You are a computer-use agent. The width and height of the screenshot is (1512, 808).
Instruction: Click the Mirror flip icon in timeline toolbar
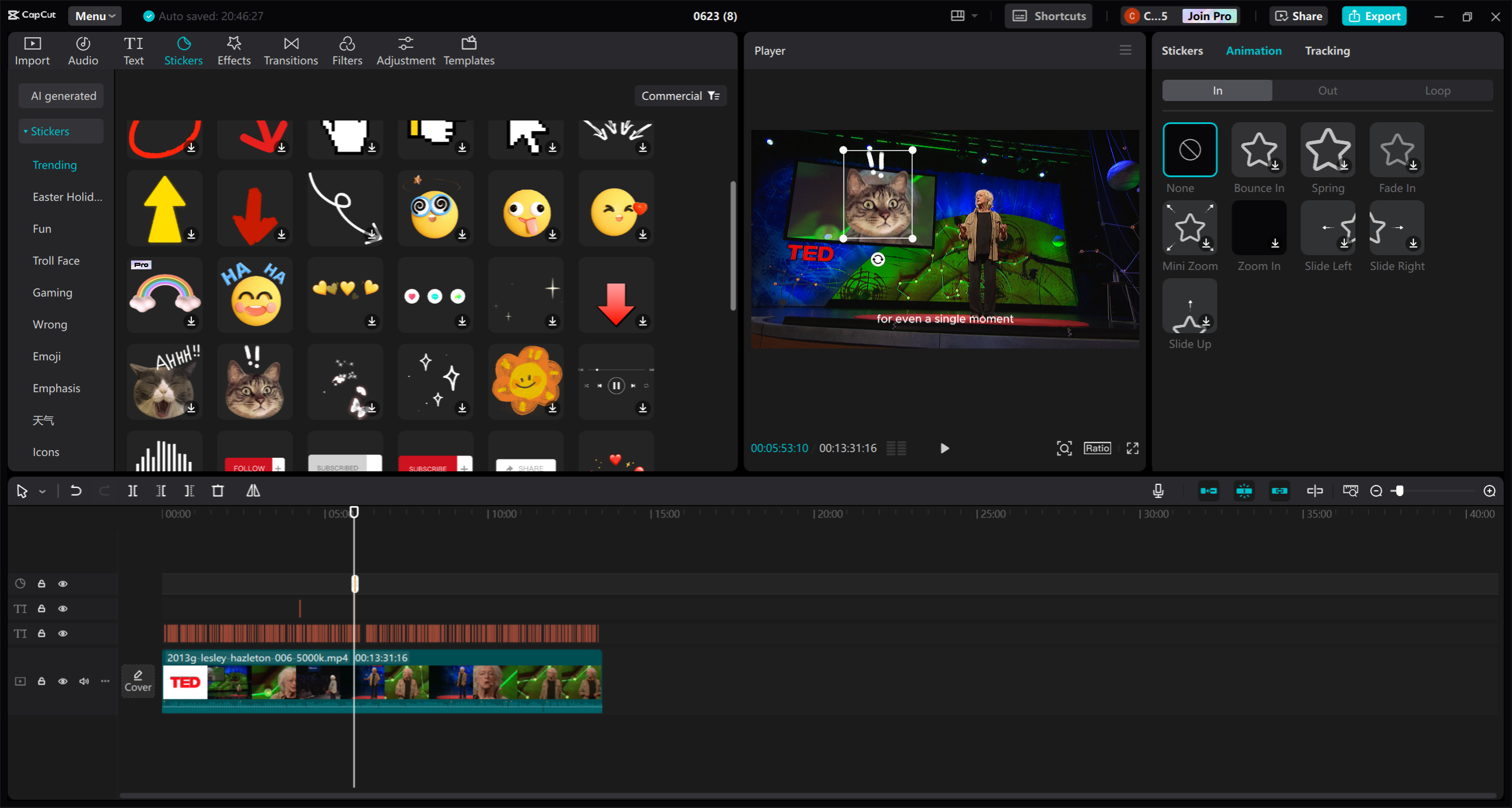(x=253, y=491)
